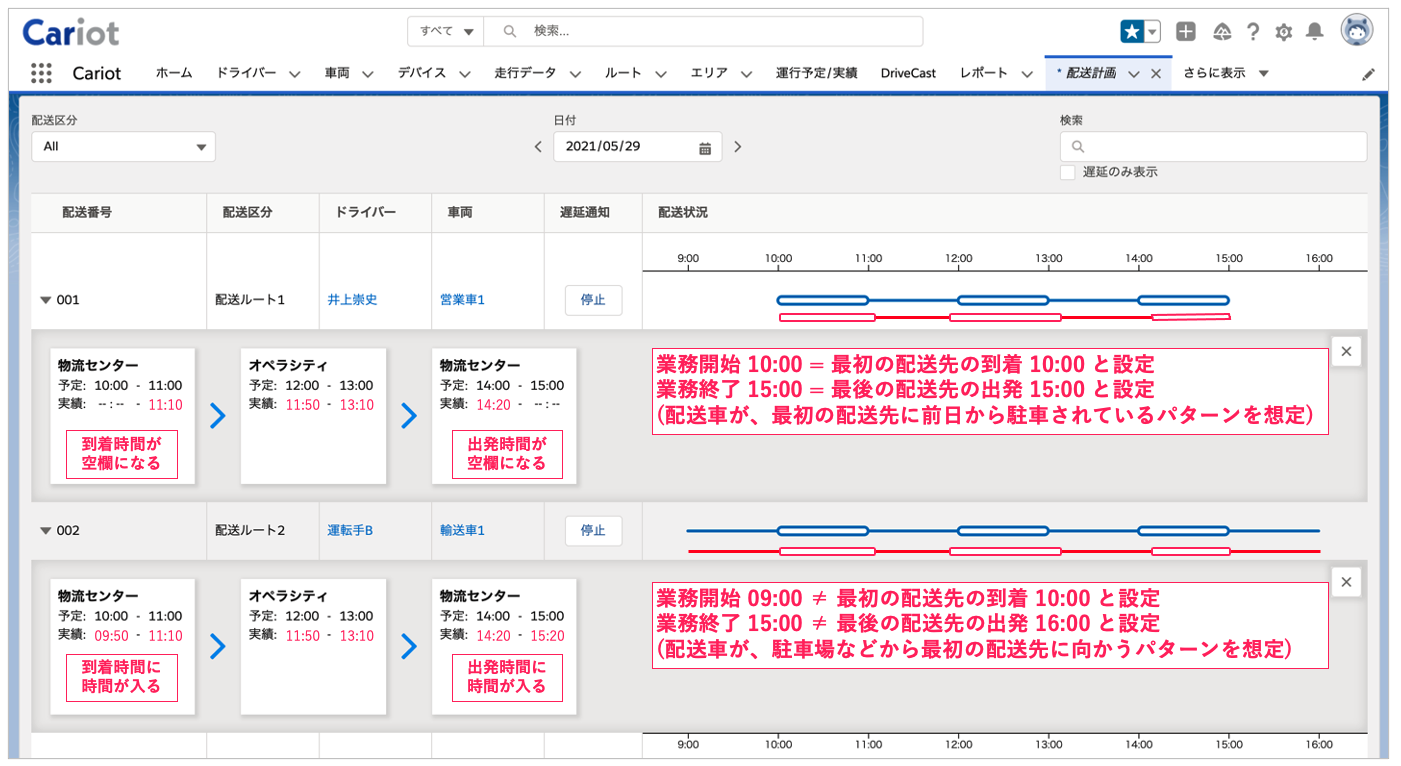
Task: Select the 走行データ tab
Action: [x=525, y=73]
